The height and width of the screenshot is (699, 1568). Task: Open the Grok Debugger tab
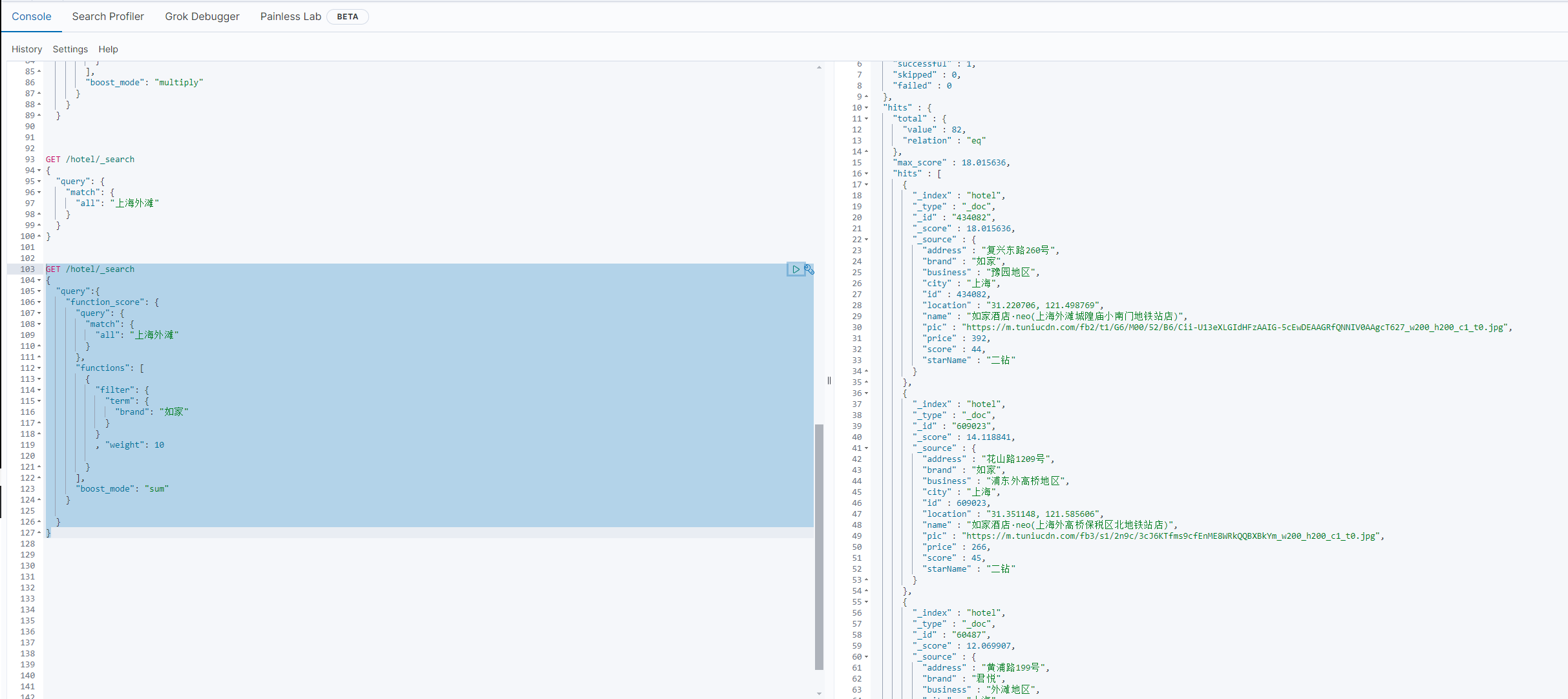click(x=202, y=16)
